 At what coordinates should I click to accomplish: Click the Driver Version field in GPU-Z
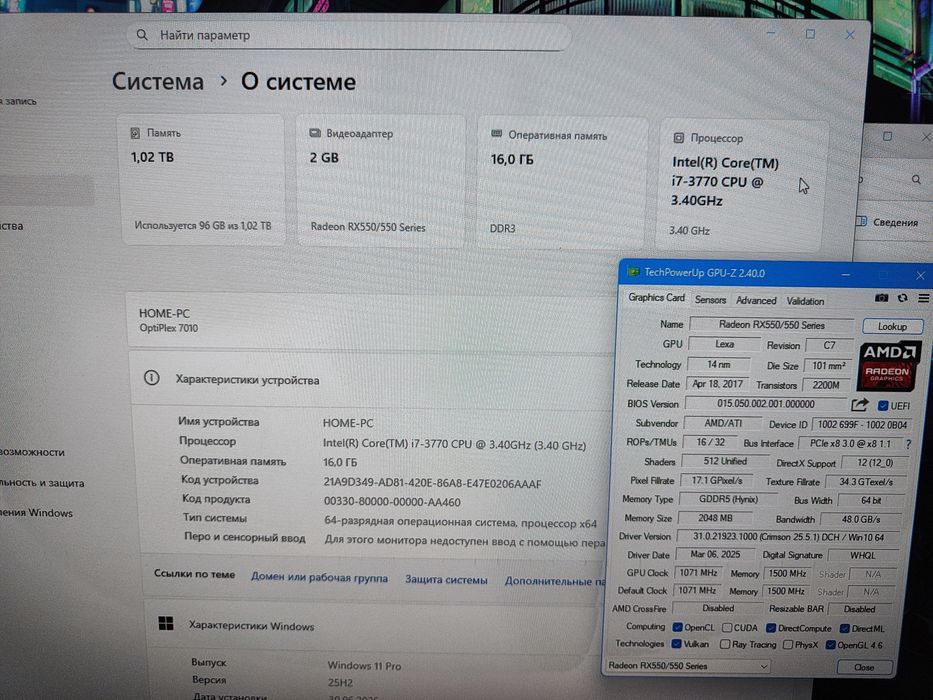[x=788, y=537]
